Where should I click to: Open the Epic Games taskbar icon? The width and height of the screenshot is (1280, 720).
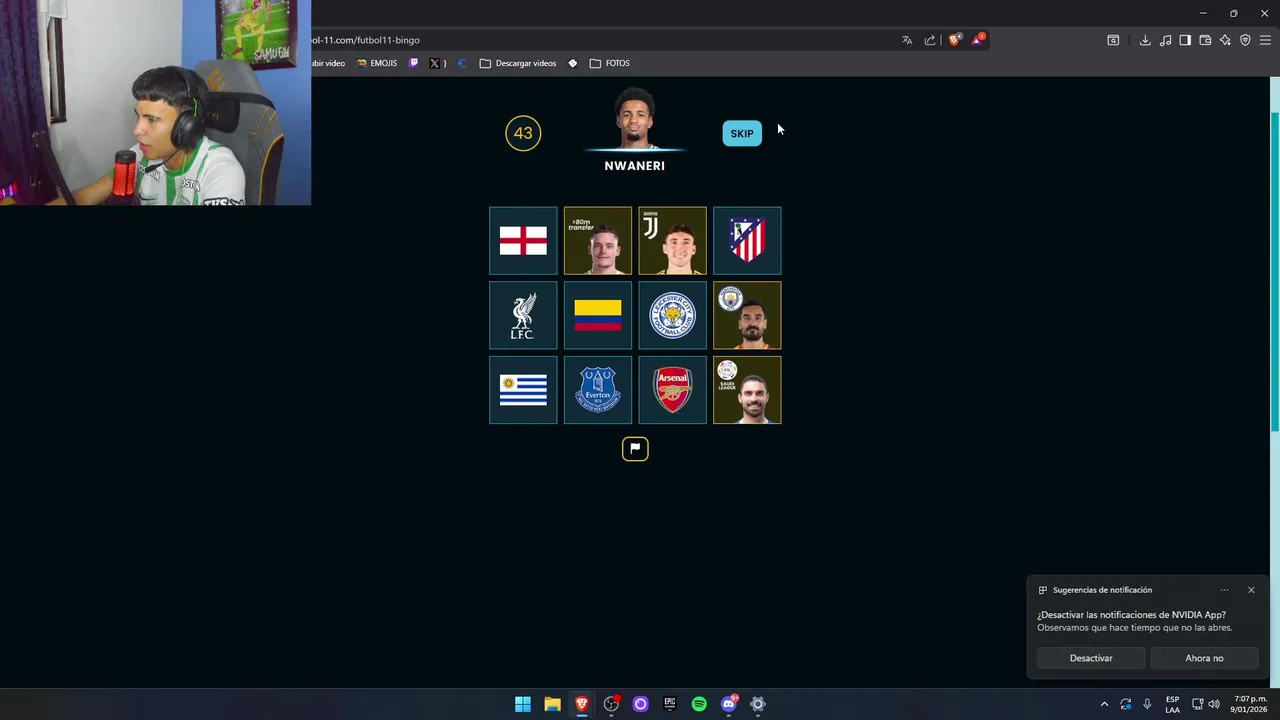(670, 704)
